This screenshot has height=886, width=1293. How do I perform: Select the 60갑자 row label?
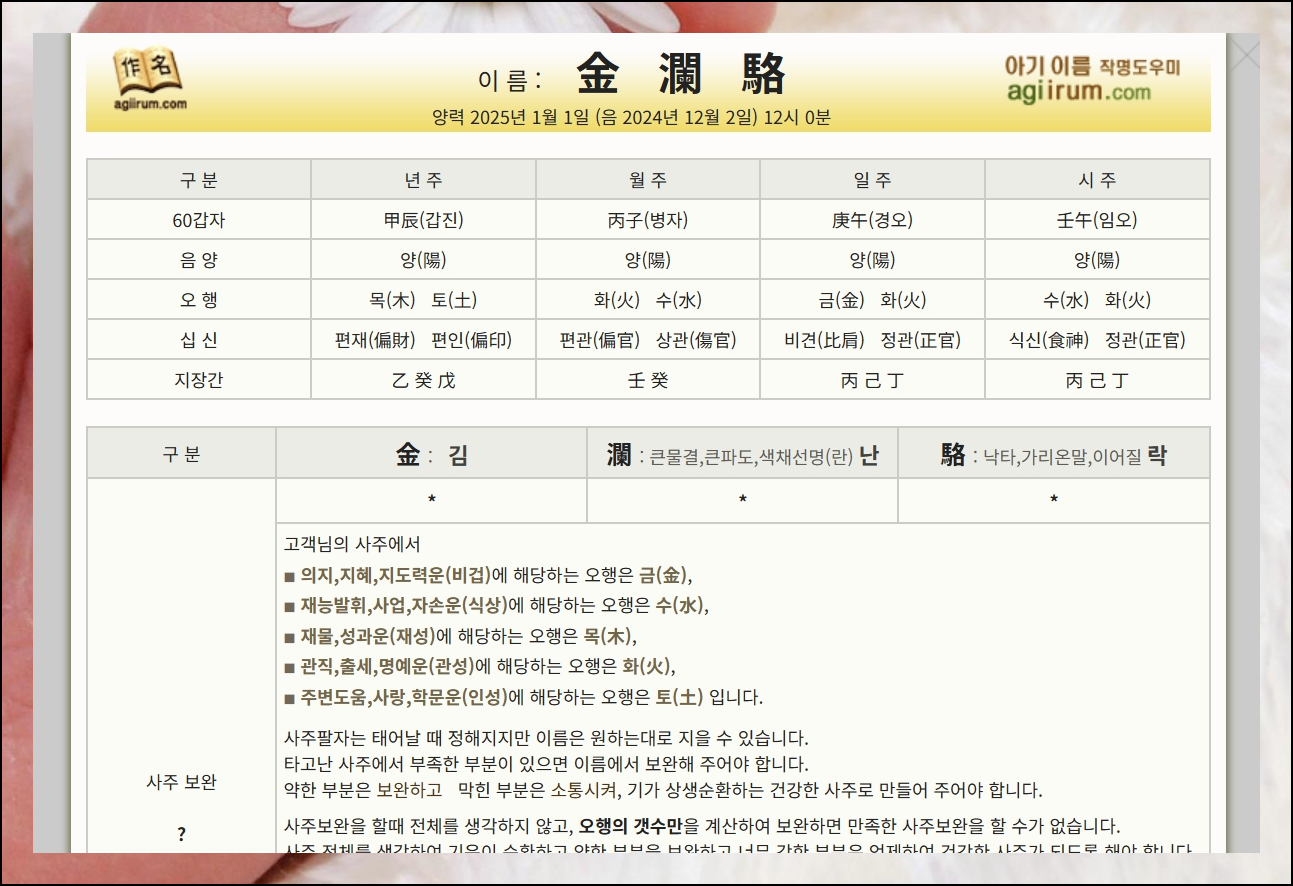point(199,220)
